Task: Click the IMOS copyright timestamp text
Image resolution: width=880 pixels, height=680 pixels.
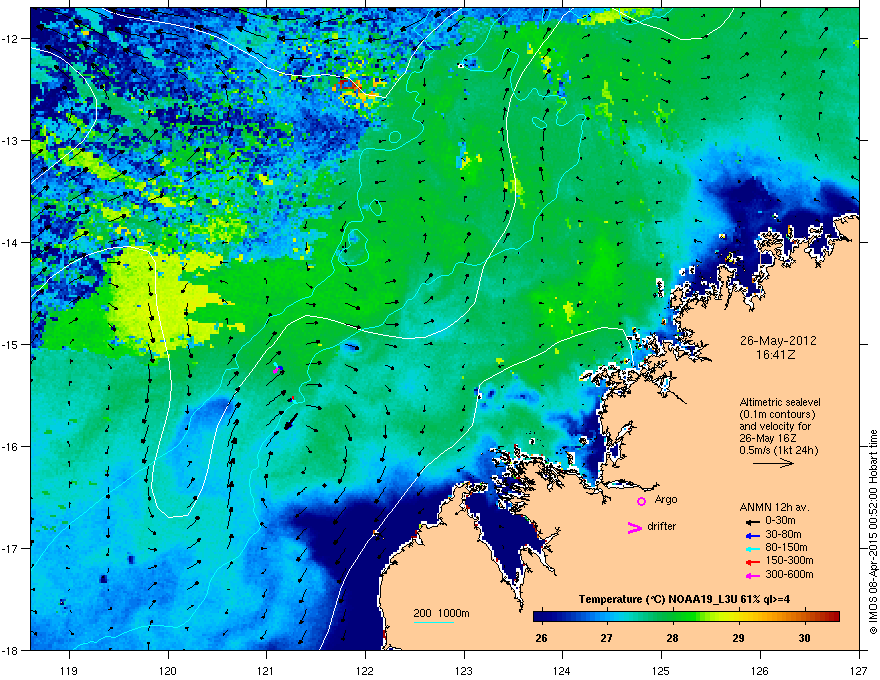Action: [x=873, y=532]
